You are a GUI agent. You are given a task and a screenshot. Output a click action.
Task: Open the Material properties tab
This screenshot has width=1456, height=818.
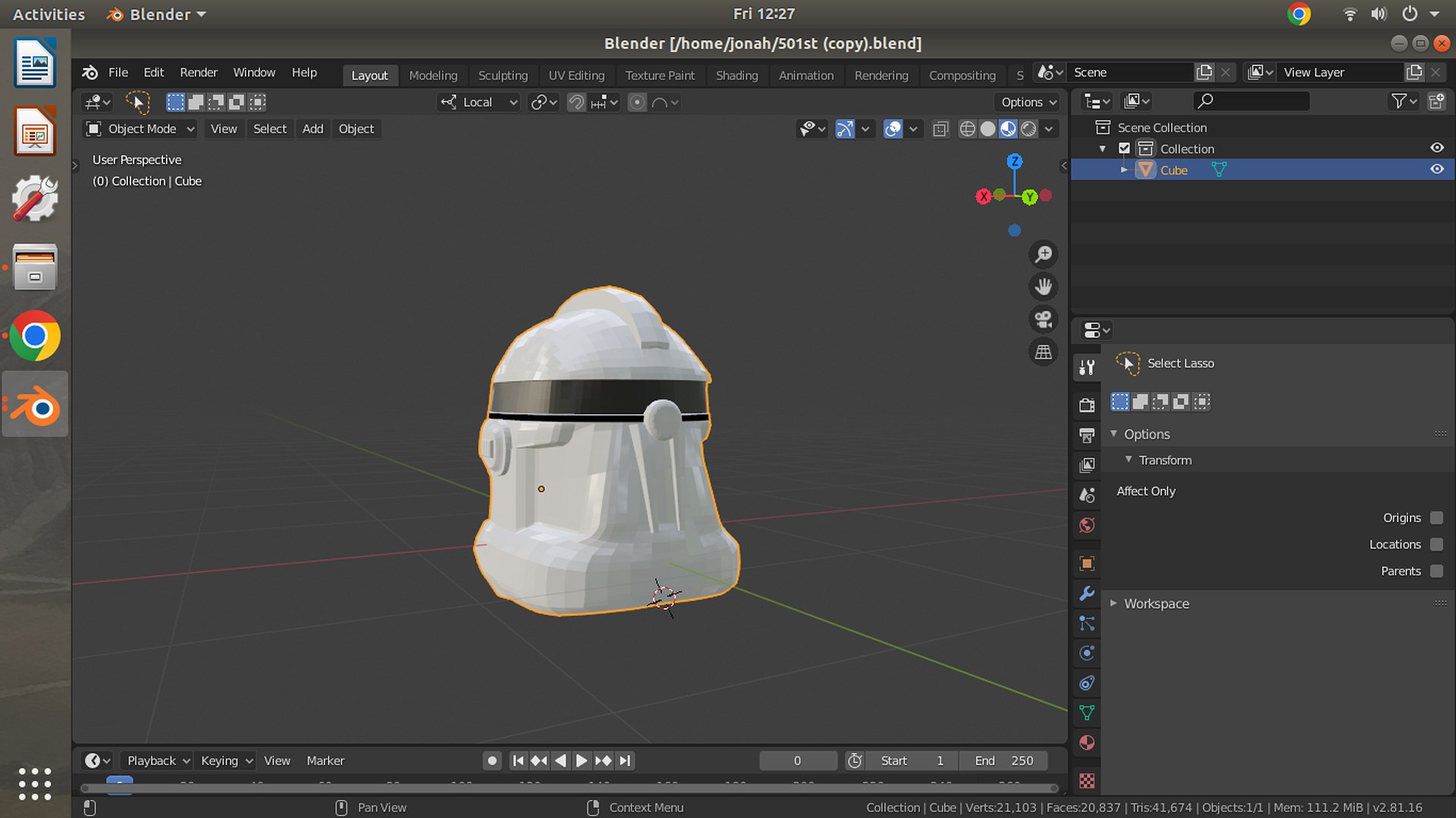[x=1087, y=743]
